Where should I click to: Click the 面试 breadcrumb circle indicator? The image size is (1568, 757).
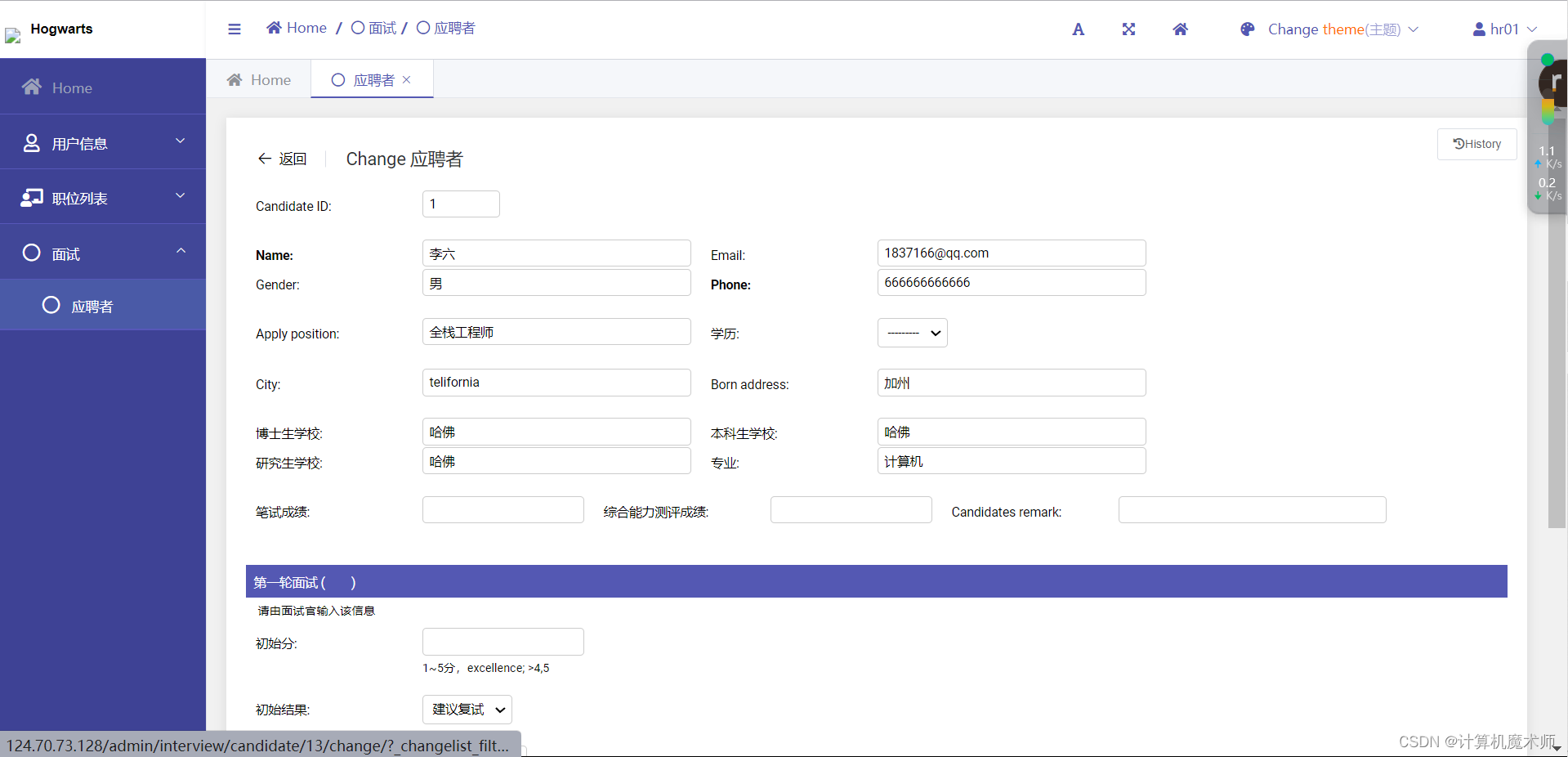coord(357,27)
